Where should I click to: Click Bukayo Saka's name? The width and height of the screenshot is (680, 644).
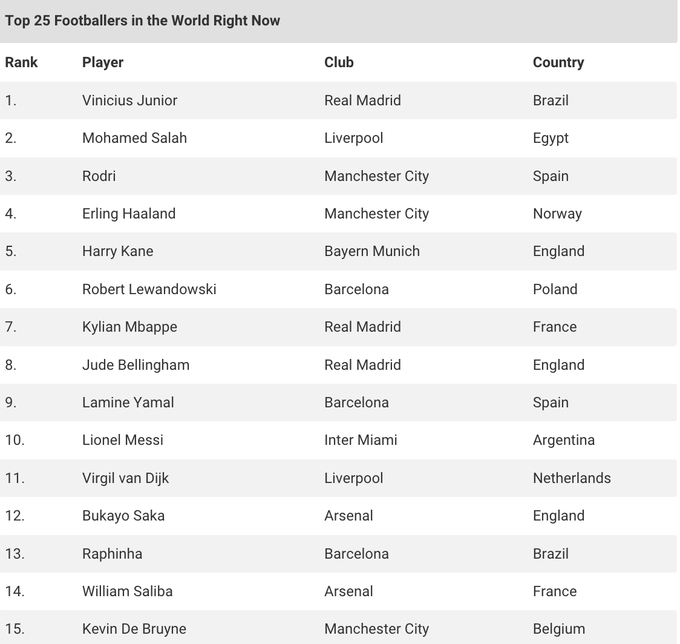pyautogui.click(x=123, y=516)
